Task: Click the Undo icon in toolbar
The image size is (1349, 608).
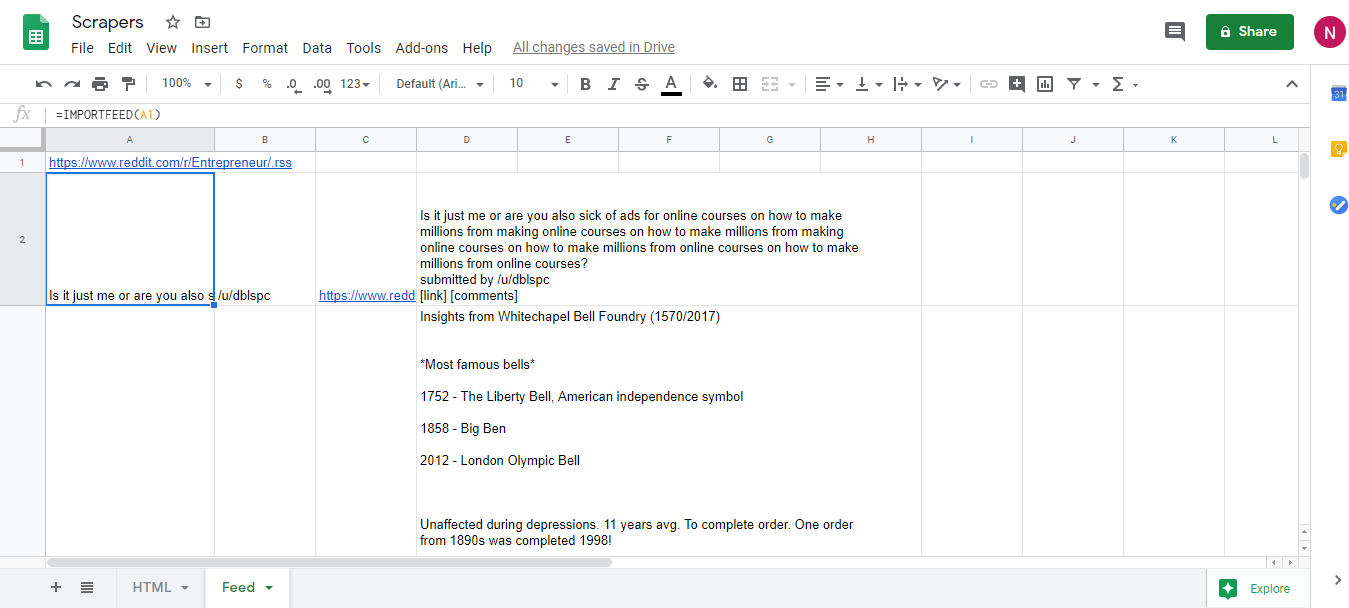Action: click(43, 84)
